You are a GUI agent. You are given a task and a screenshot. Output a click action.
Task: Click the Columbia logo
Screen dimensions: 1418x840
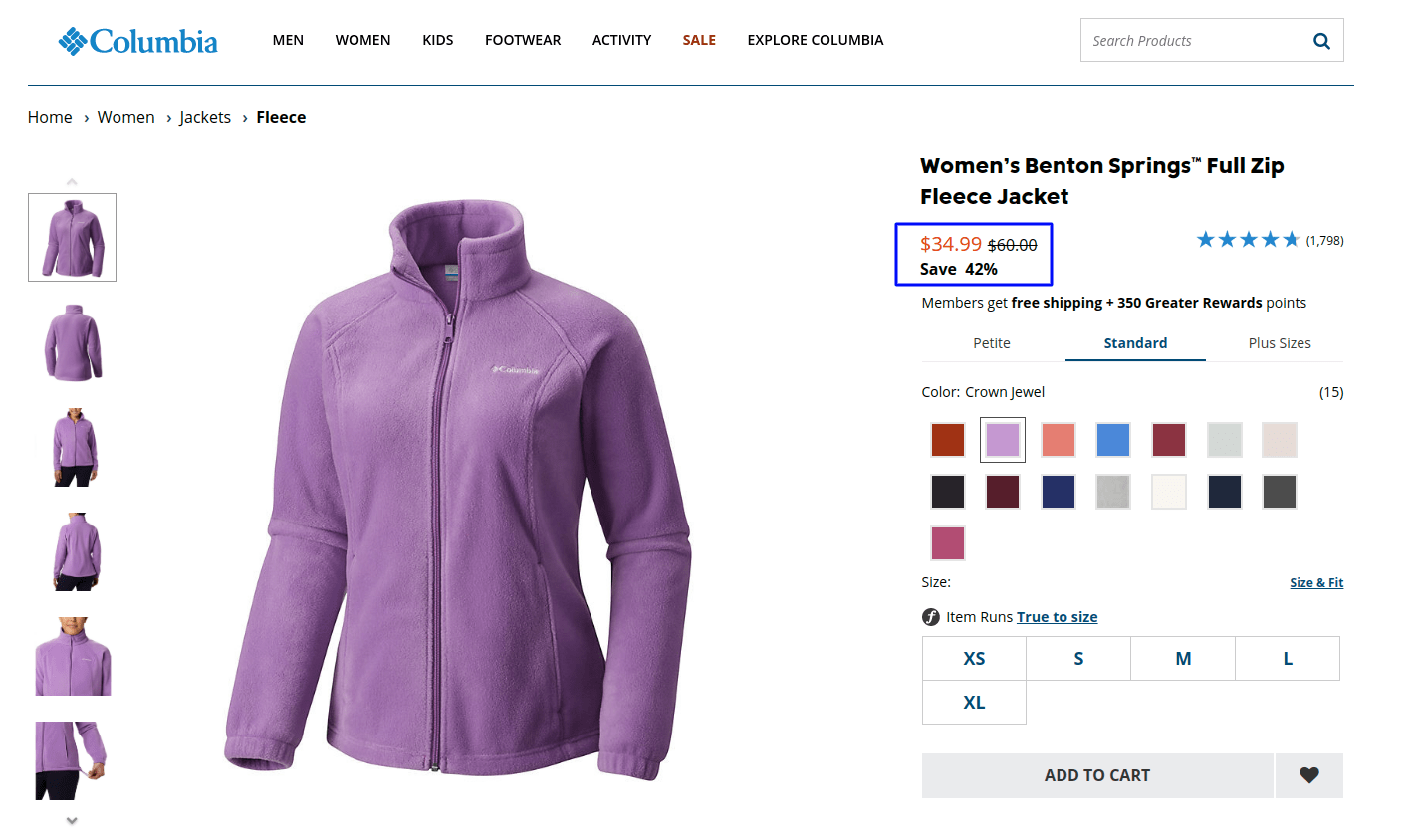(137, 40)
